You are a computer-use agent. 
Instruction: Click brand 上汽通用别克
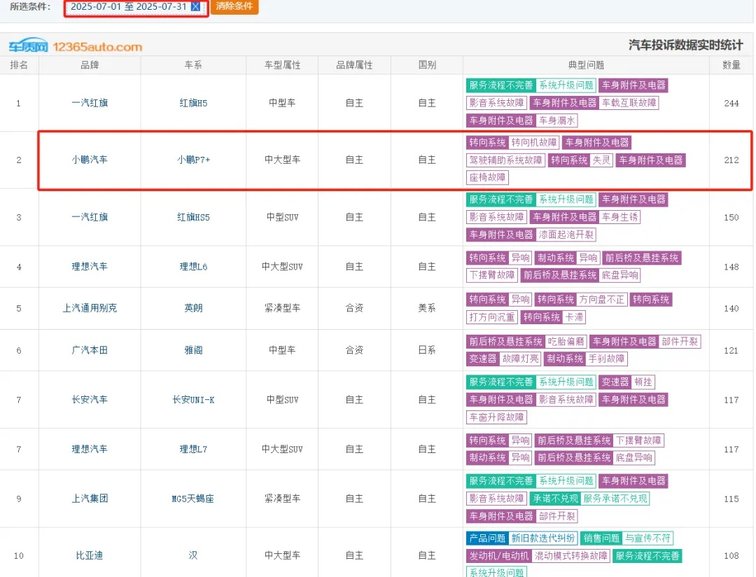point(90,308)
